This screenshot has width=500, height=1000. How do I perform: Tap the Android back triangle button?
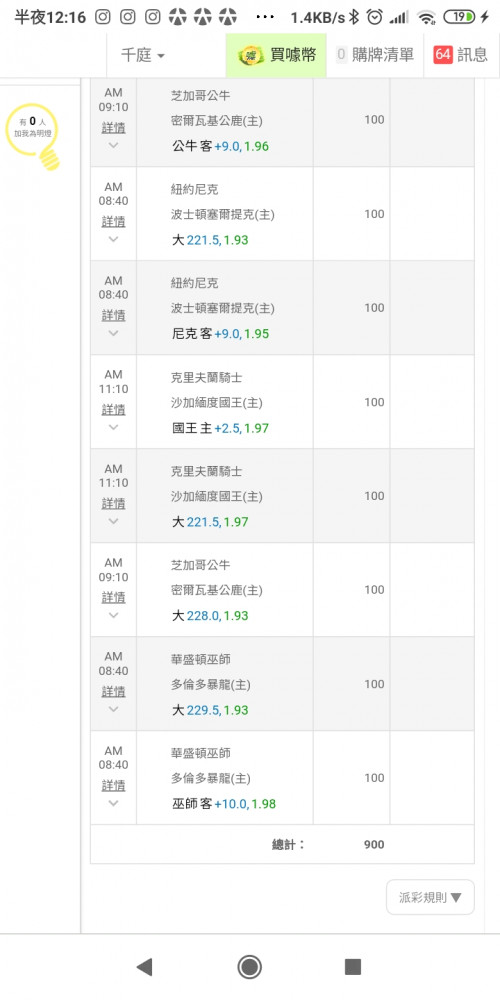[145, 967]
